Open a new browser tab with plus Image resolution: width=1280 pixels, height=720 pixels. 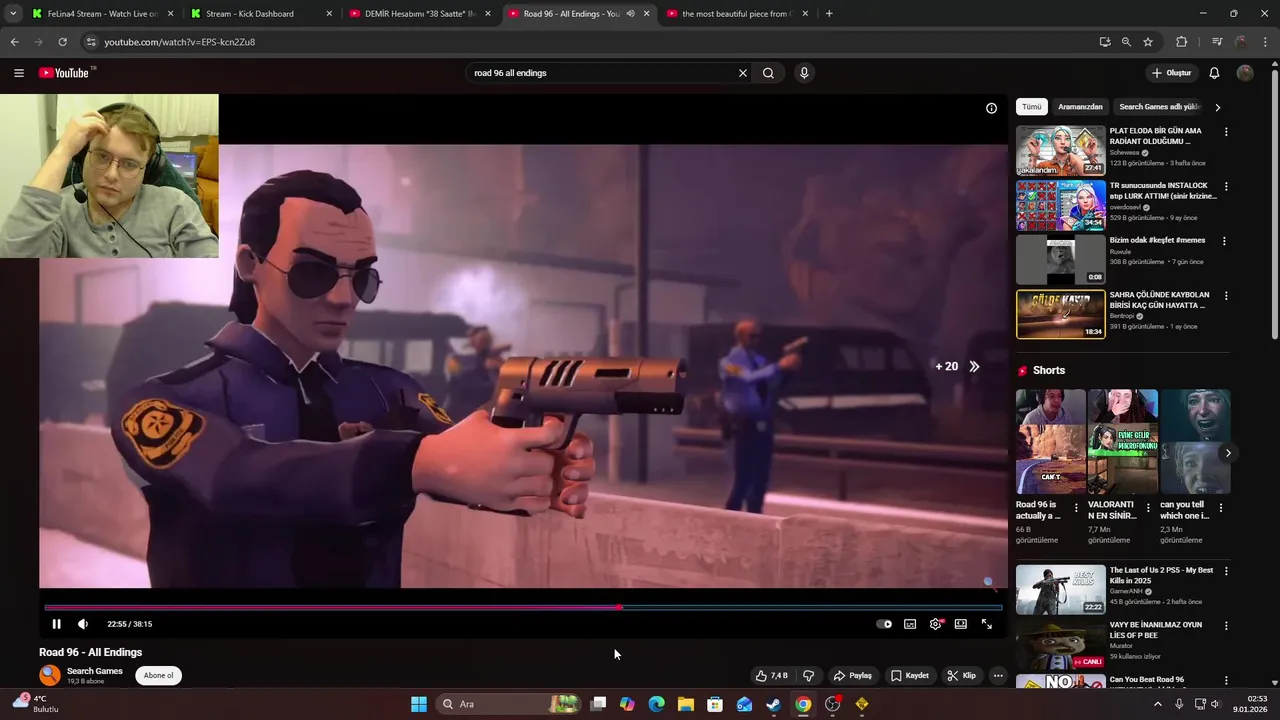(829, 14)
